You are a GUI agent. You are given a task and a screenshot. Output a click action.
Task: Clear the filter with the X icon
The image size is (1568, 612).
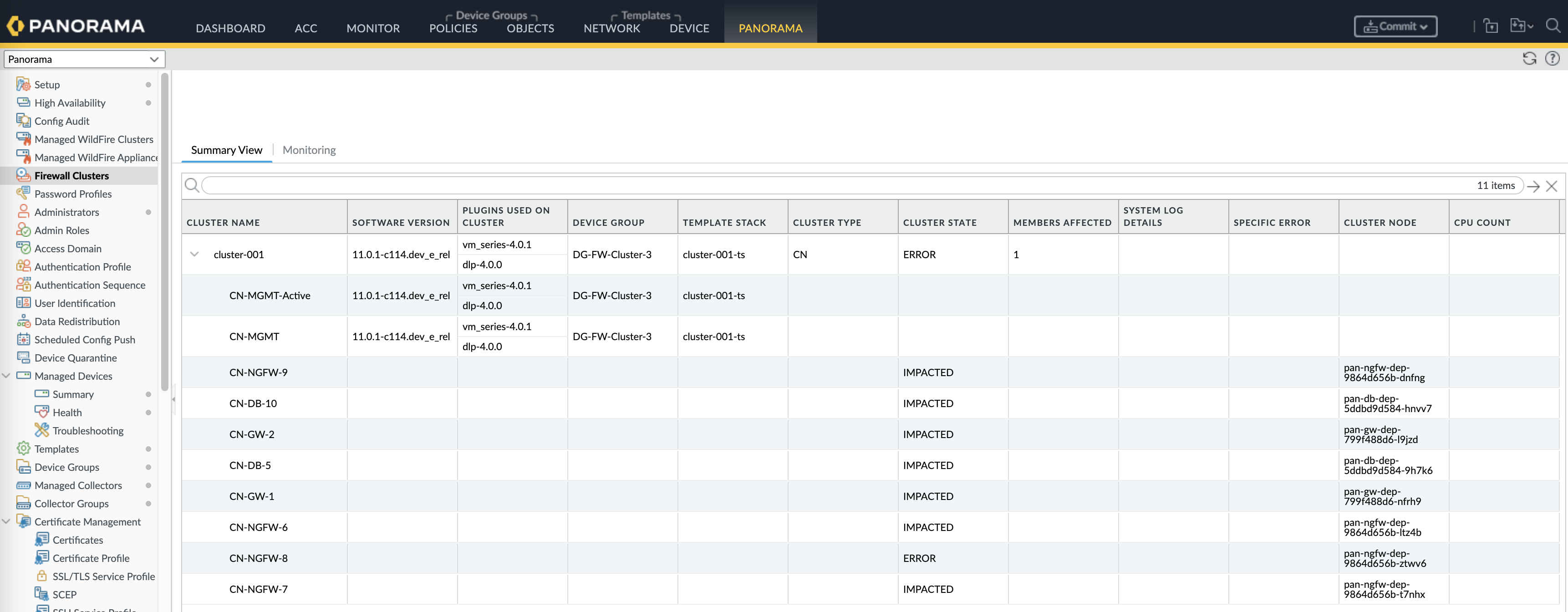(1552, 186)
